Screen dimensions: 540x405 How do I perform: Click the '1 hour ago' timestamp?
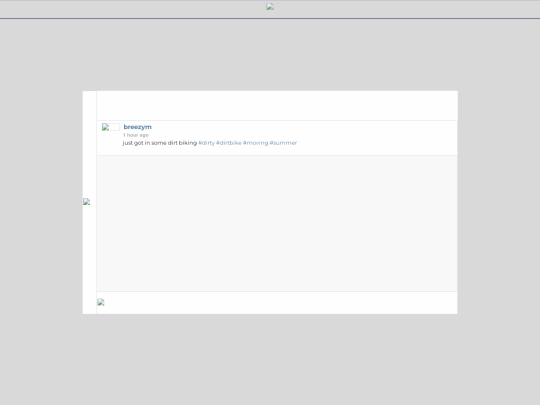click(136, 135)
